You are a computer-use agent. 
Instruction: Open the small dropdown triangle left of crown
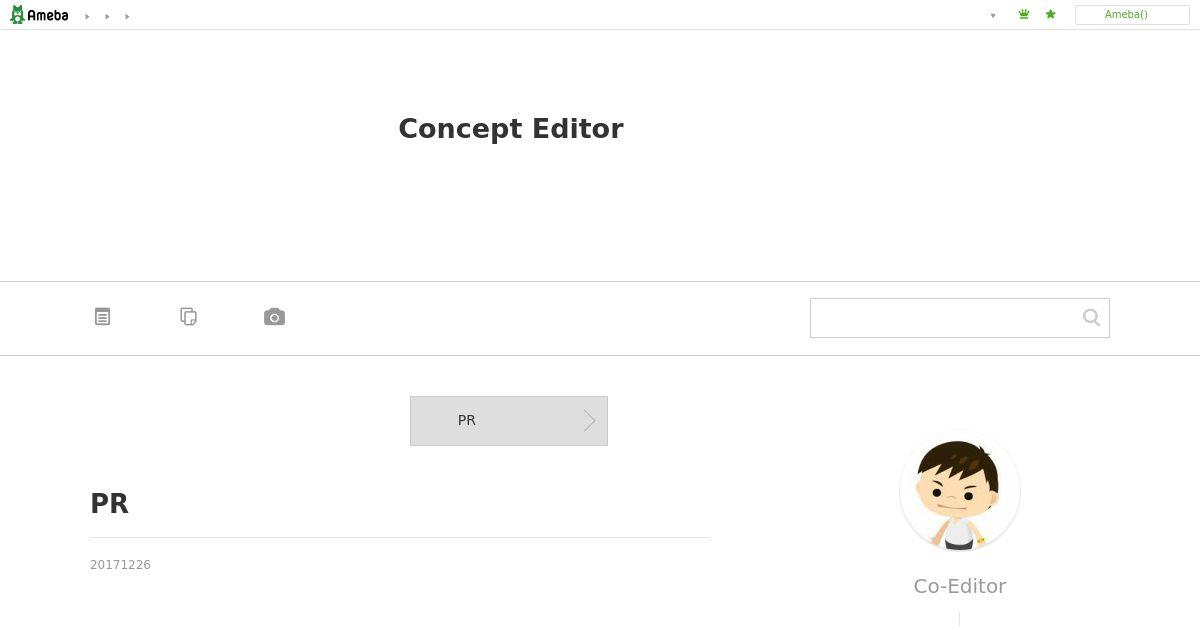[x=993, y=16]
